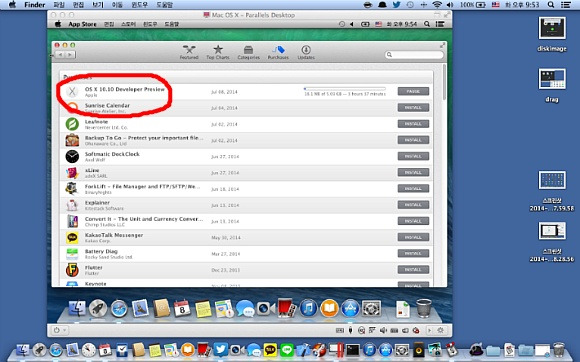Pause the OS X 10.10 Developer Preview download
This screenshot has height=362, width=580.
tap(413, 91)
